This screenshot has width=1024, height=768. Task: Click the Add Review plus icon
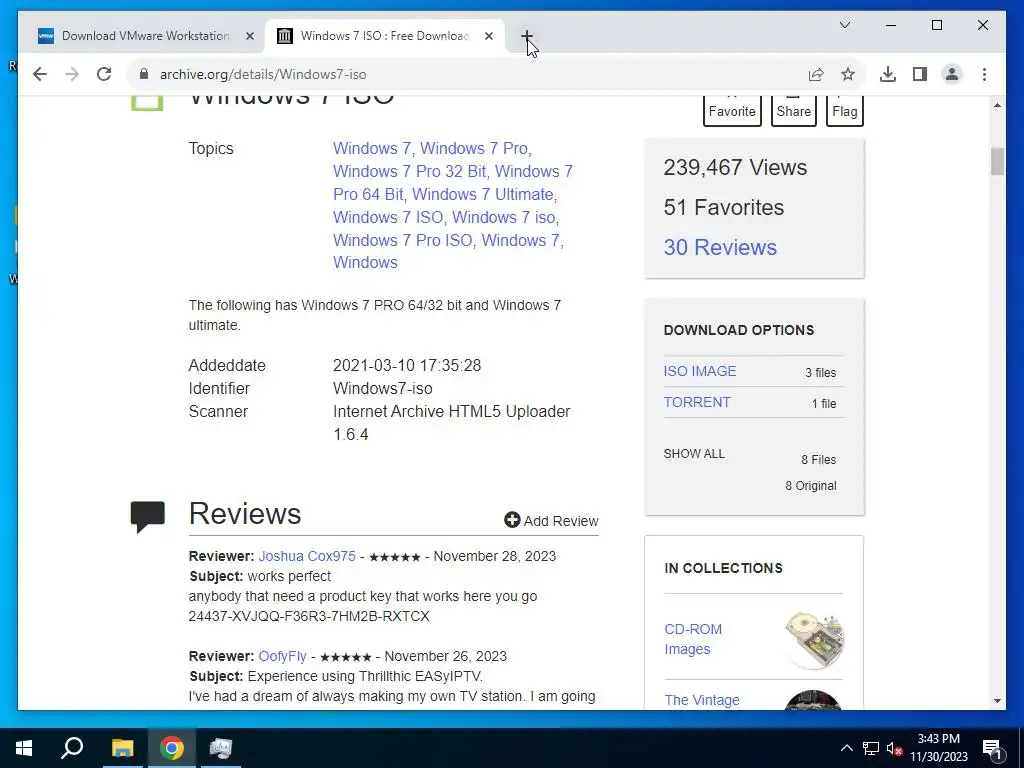[x=512, y=520]
